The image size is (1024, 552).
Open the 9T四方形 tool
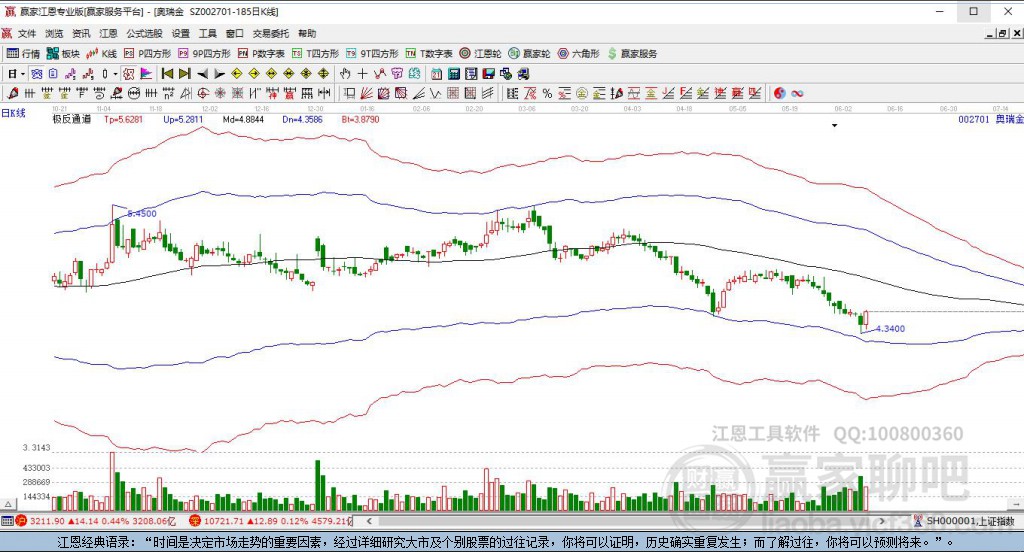[372, 54]
